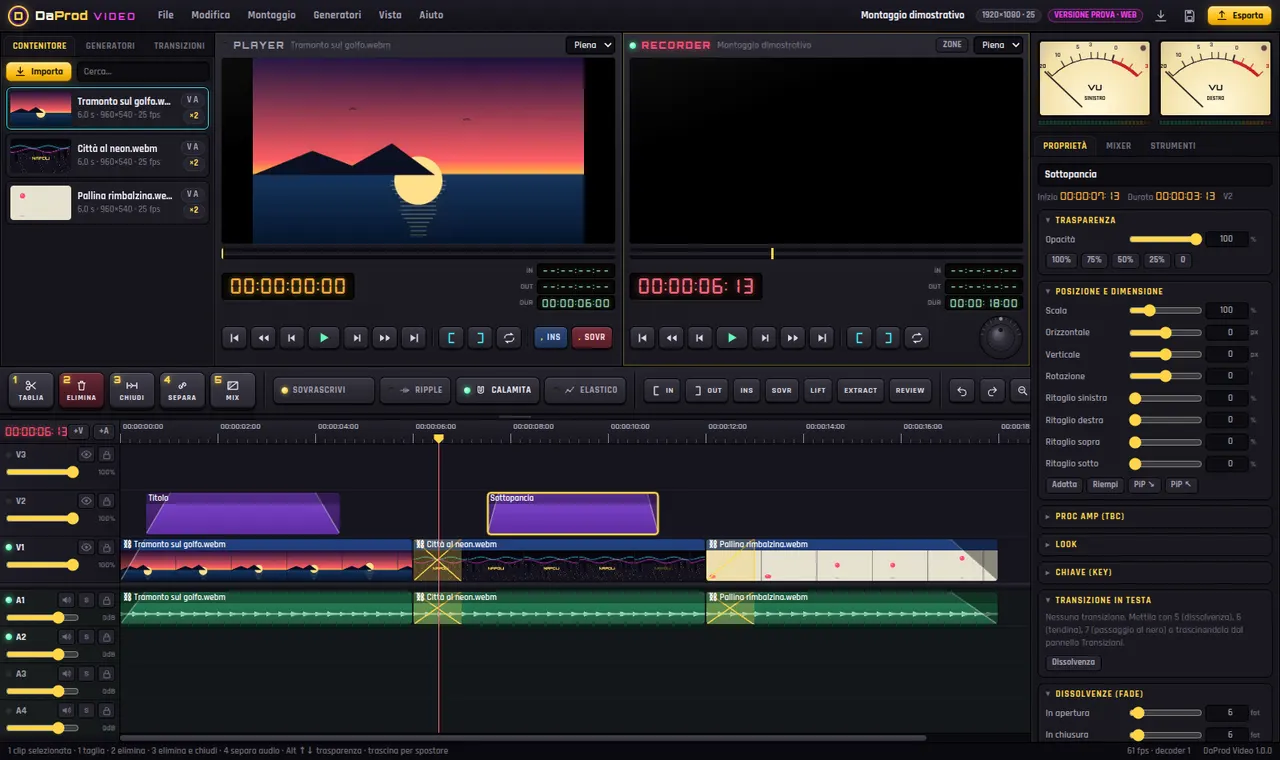Select the Mix transition tool

pos(232,390)
